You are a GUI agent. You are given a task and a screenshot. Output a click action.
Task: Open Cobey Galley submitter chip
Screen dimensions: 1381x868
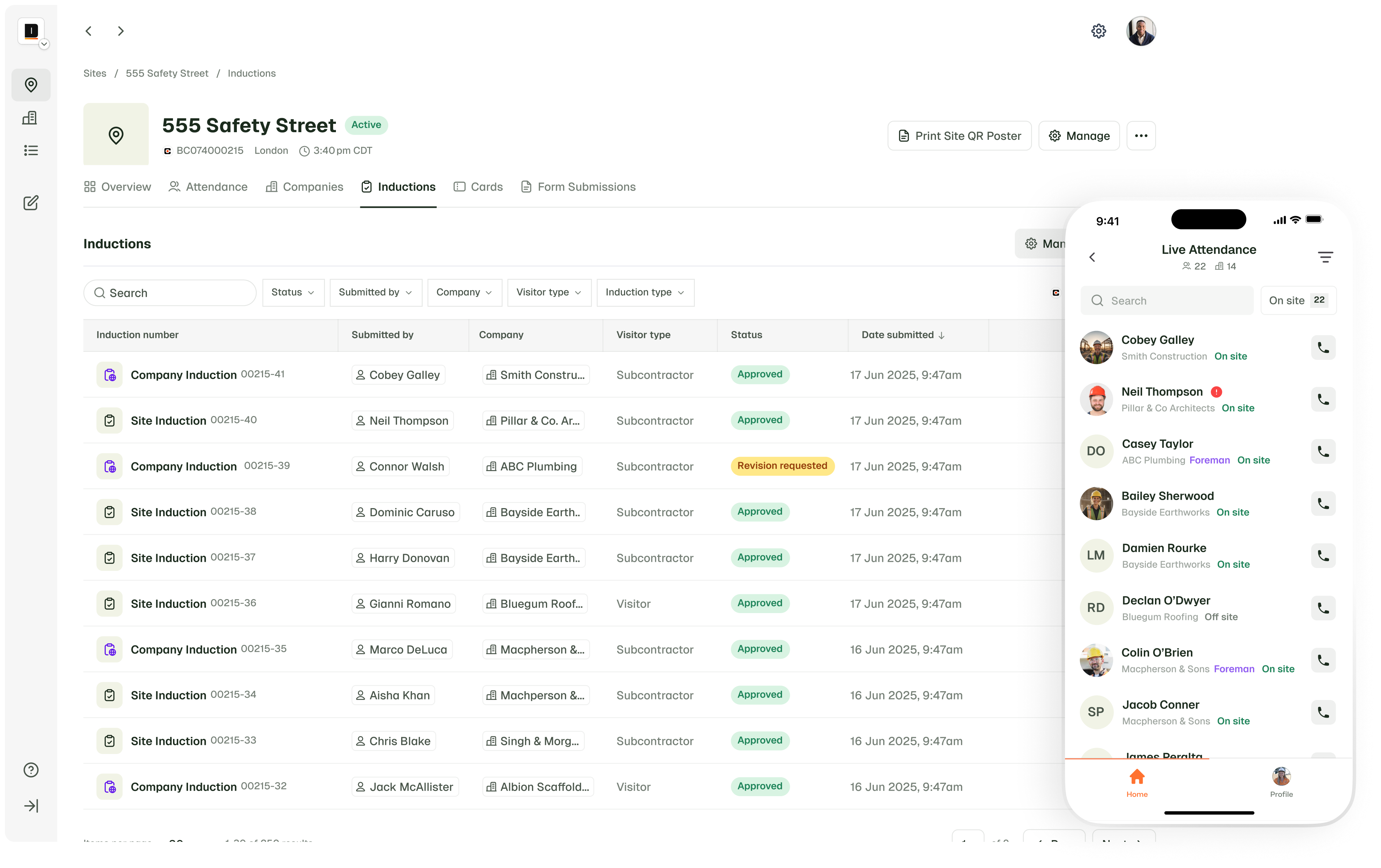[398, 375]
